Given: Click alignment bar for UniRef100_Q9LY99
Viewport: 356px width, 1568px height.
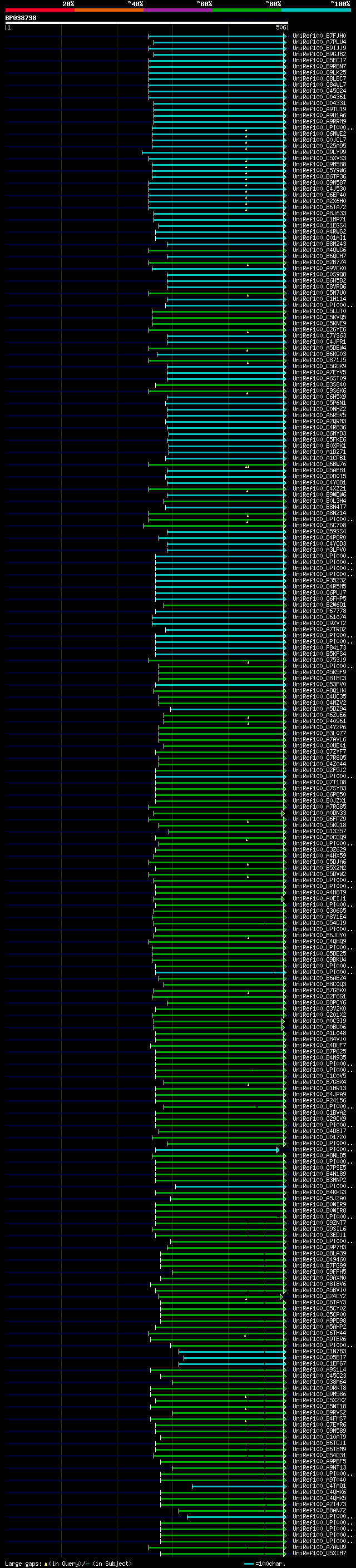Looking at the screenshot, I should [214, 152].
